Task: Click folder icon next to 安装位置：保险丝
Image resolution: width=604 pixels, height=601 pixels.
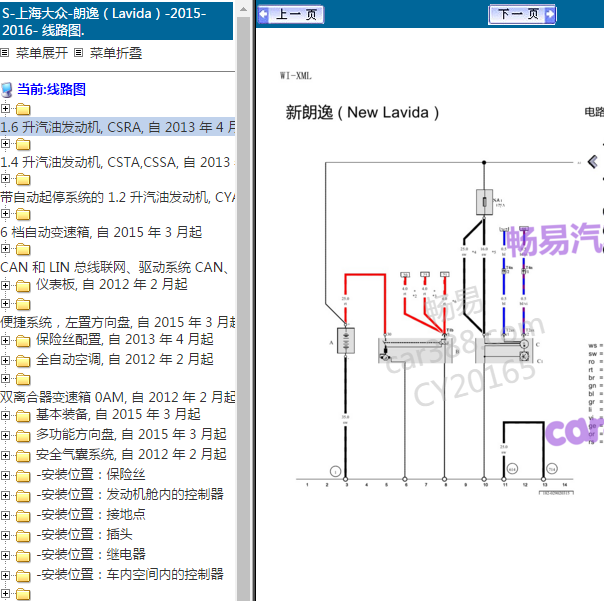Action: [23, 476]
